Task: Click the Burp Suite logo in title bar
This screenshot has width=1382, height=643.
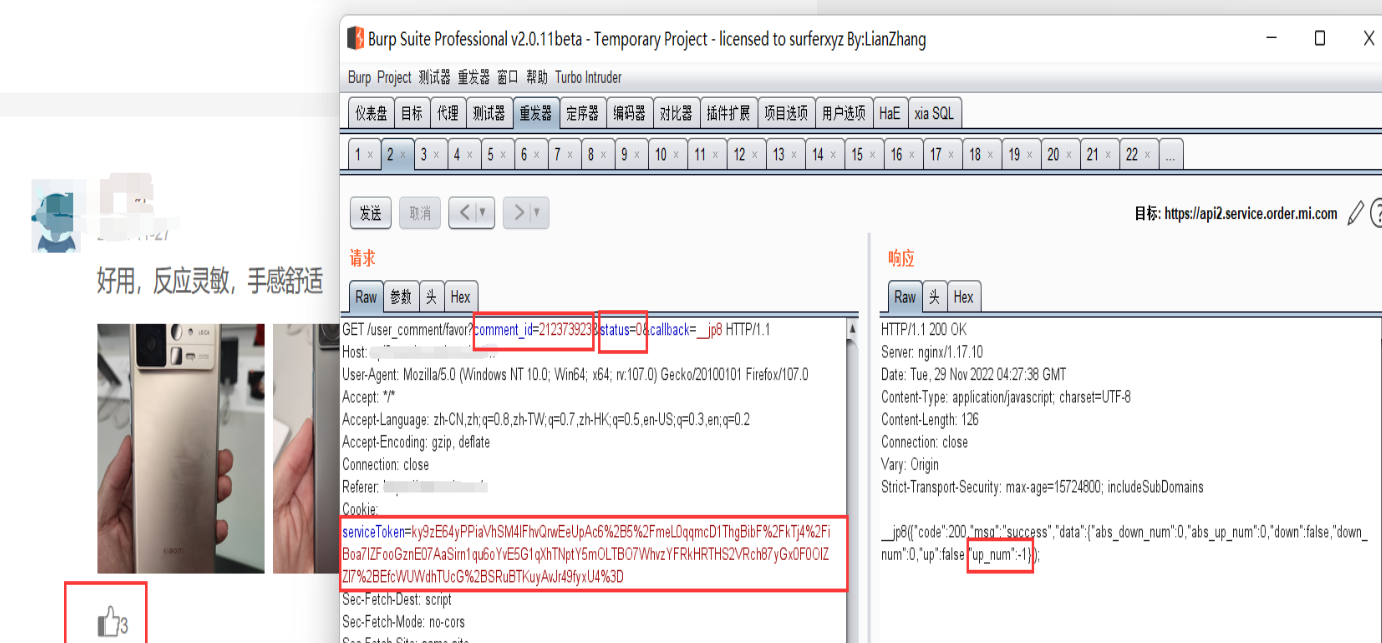Action: click(355, 39)
